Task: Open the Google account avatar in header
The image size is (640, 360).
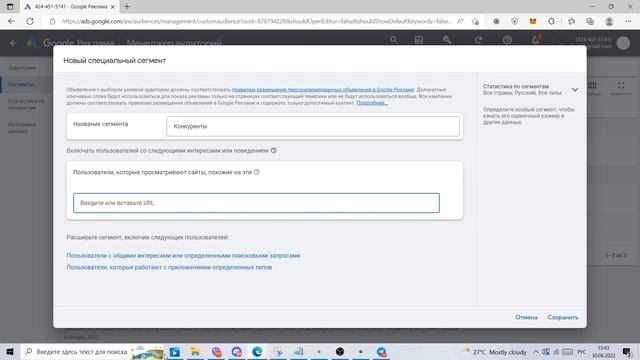Action: [623, 43]
